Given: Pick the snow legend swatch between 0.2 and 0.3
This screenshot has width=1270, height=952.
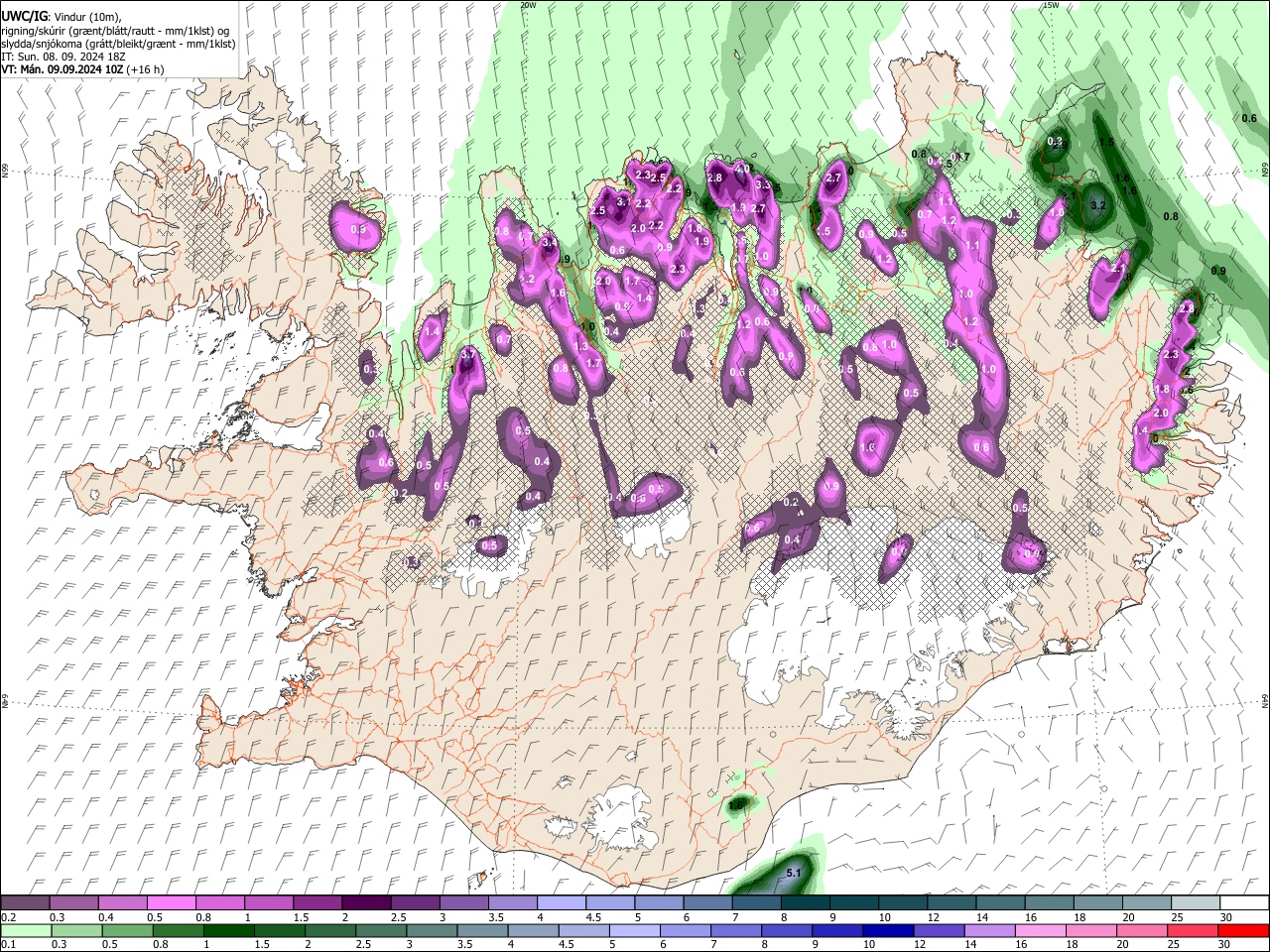Looking at the screenshot, I should point(27,903).
